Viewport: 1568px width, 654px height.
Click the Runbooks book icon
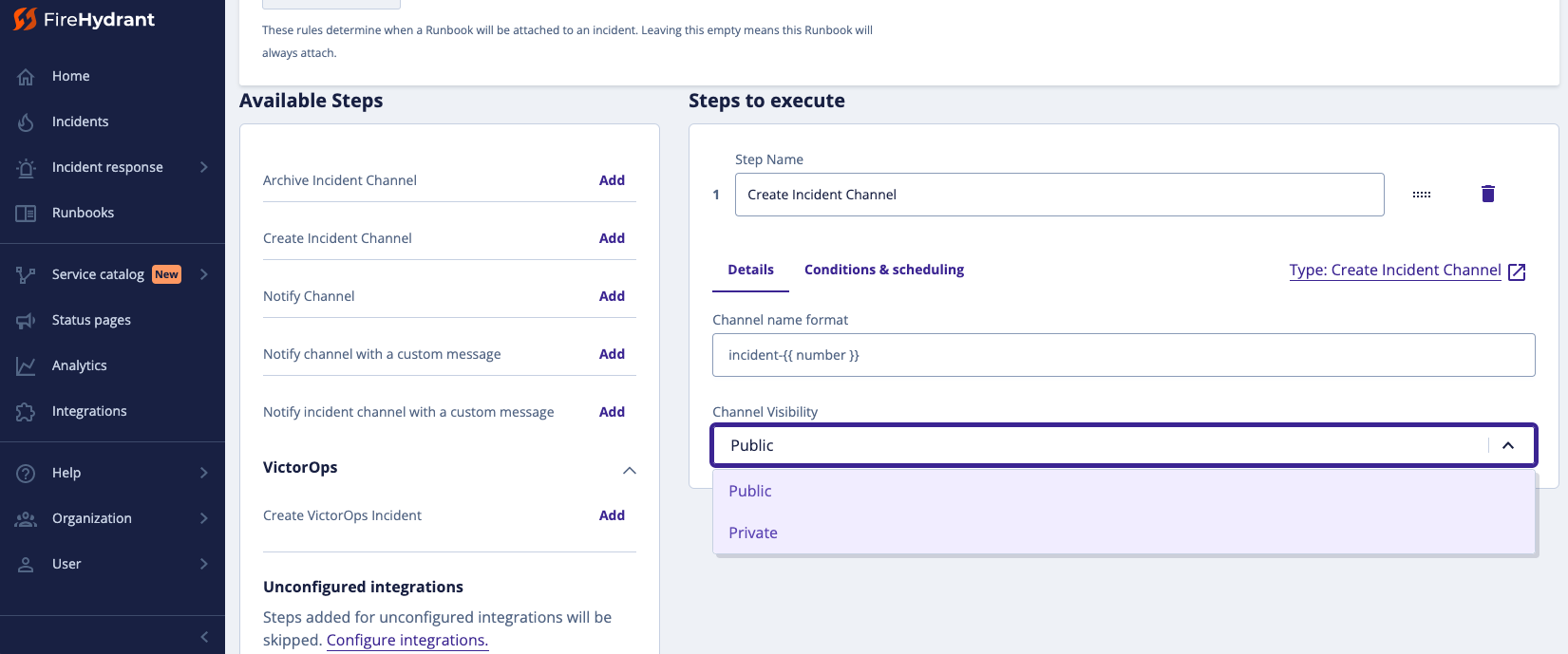(26, 214)
